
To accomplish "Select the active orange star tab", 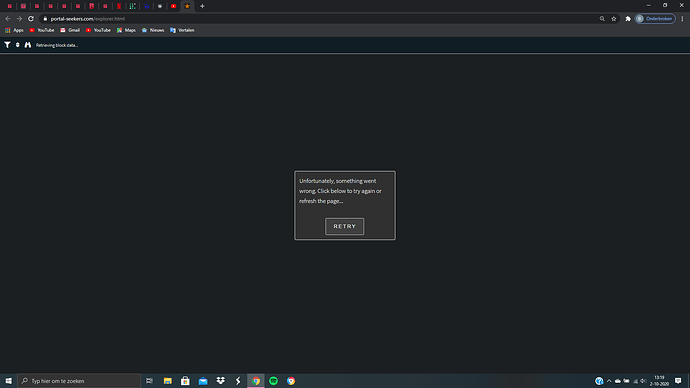I will pyautogui.click(x=187, y=6).
